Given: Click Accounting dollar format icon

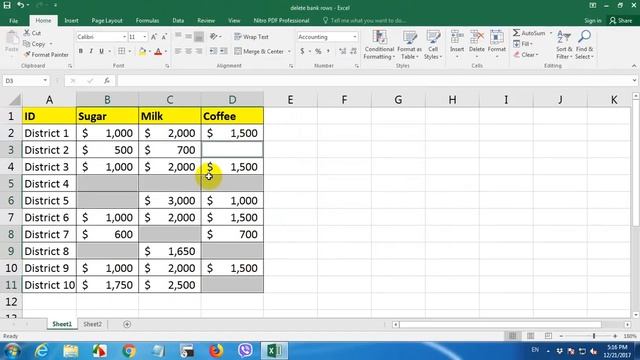Looking at the screenshot, I should tap(302, 51).
